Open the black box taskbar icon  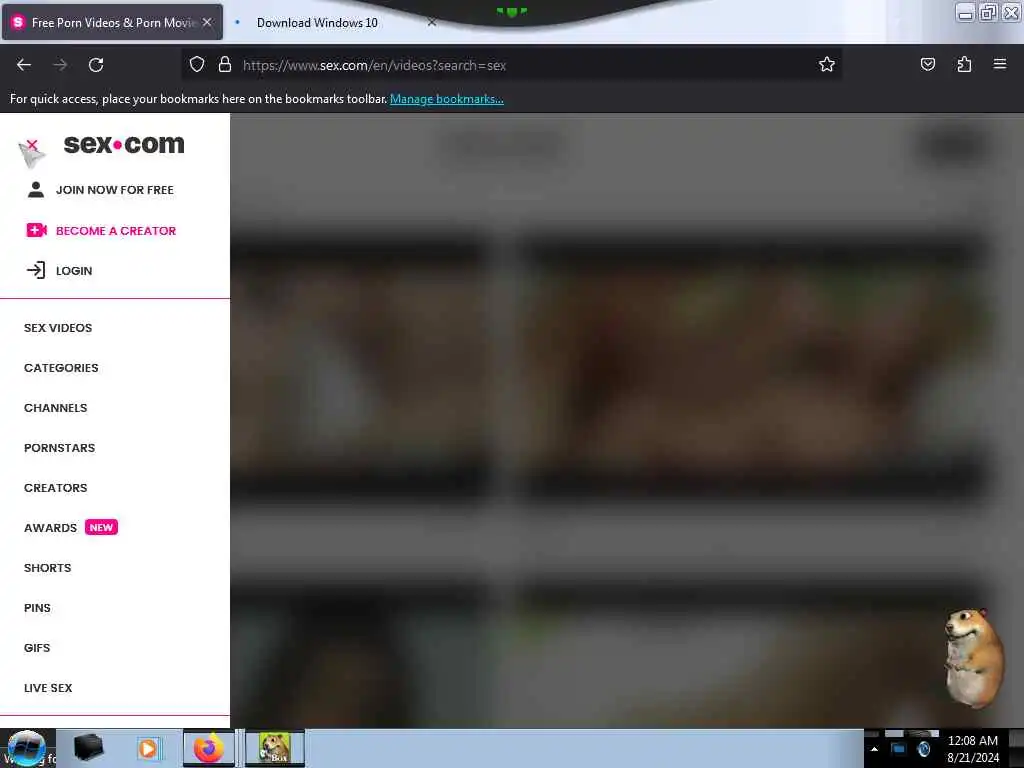point(88,748)
